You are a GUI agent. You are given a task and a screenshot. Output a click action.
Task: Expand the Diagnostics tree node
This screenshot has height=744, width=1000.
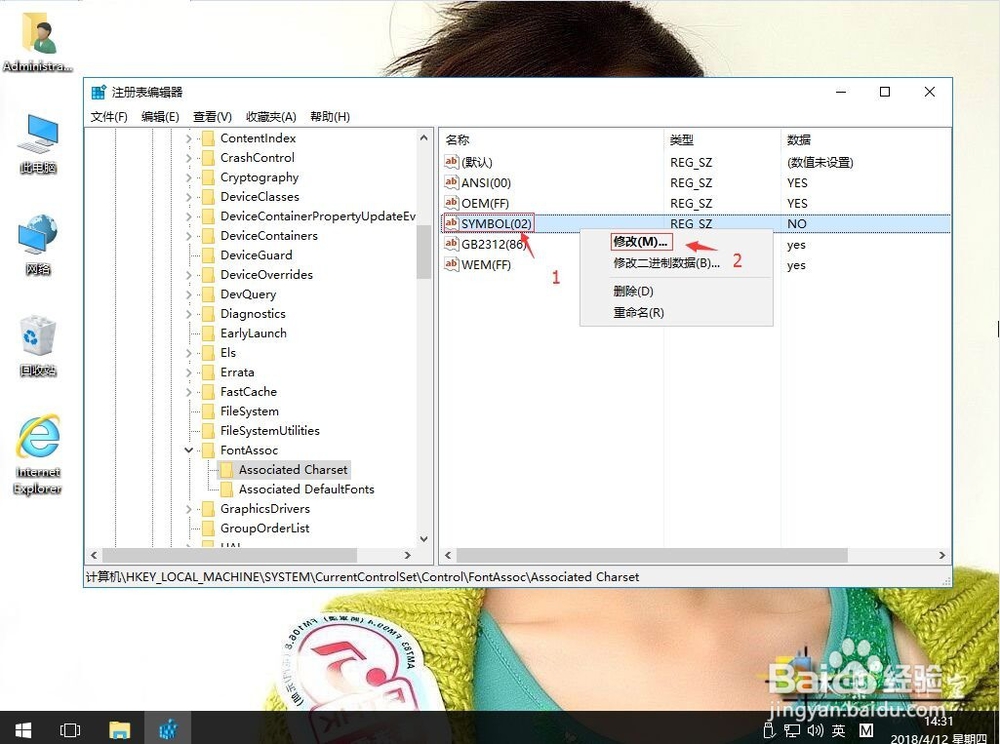[x=189, y=314]
